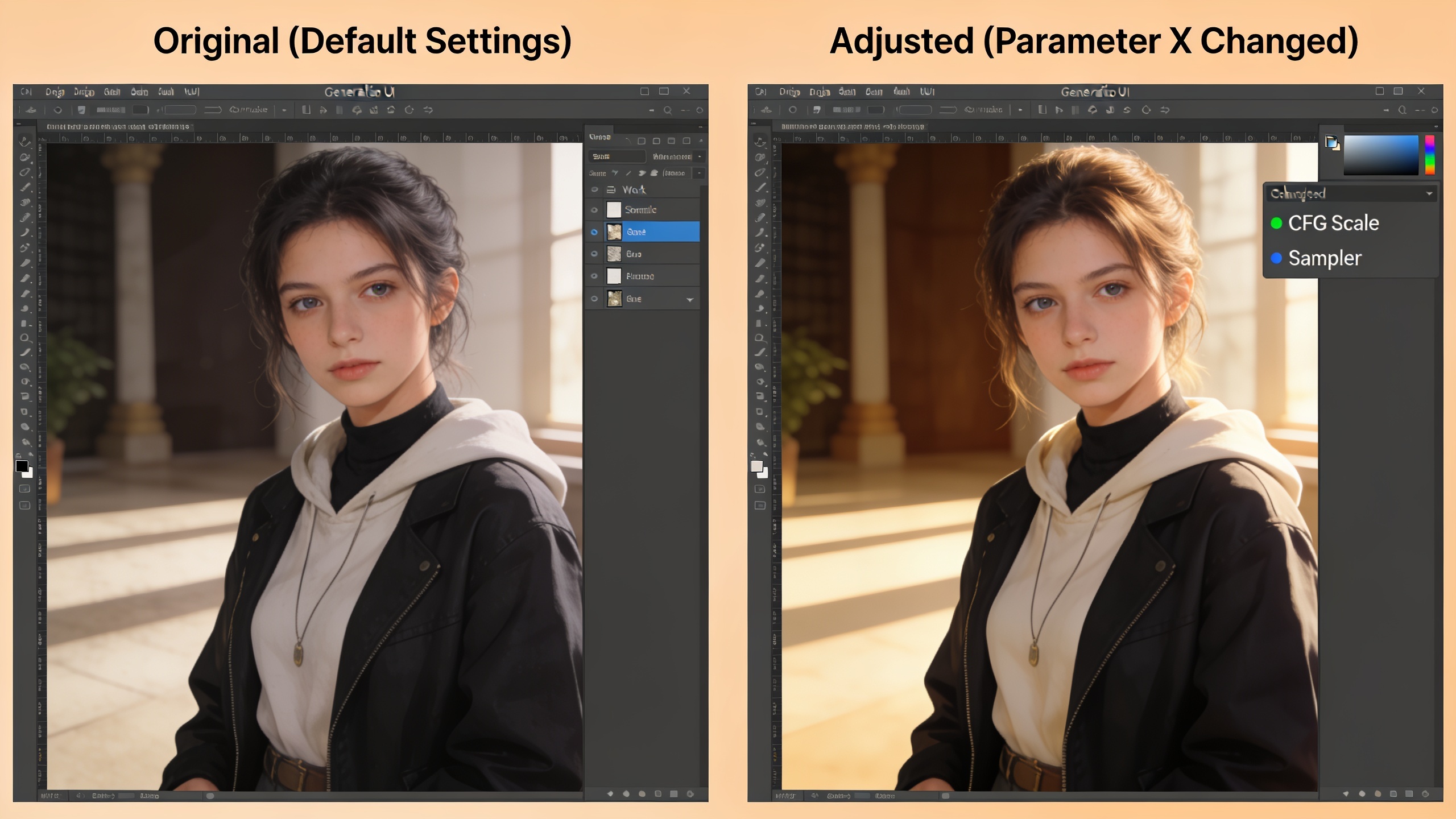This screenshot has width=1456, height=819.
Task: Click the circle shape icon in Original options bar
Action: coord(57,110)
